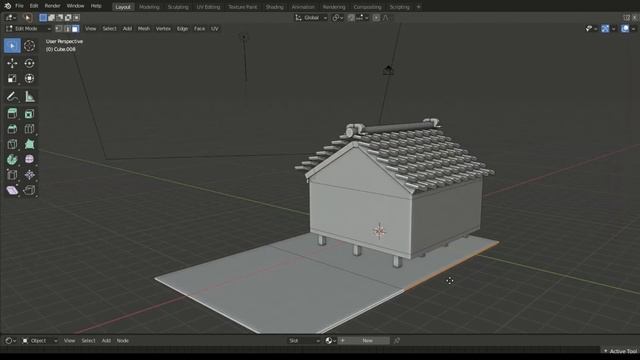Open the pivot point dropdown

[337, 18]
